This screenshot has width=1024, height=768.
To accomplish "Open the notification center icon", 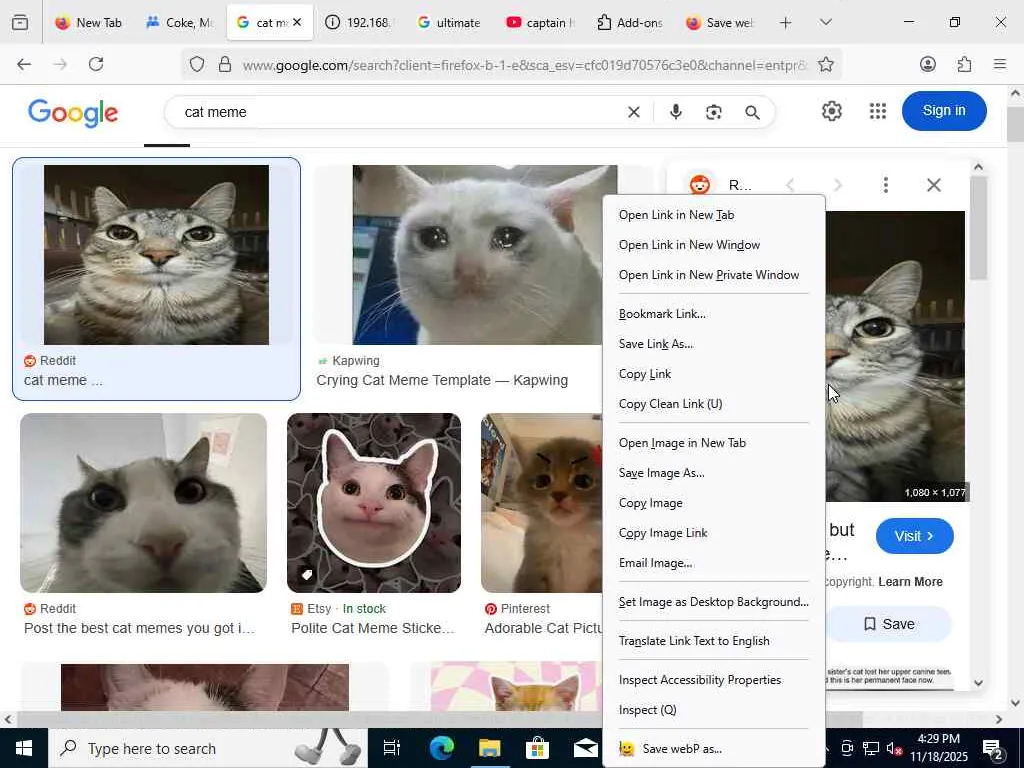I will [x=992, y=748].
